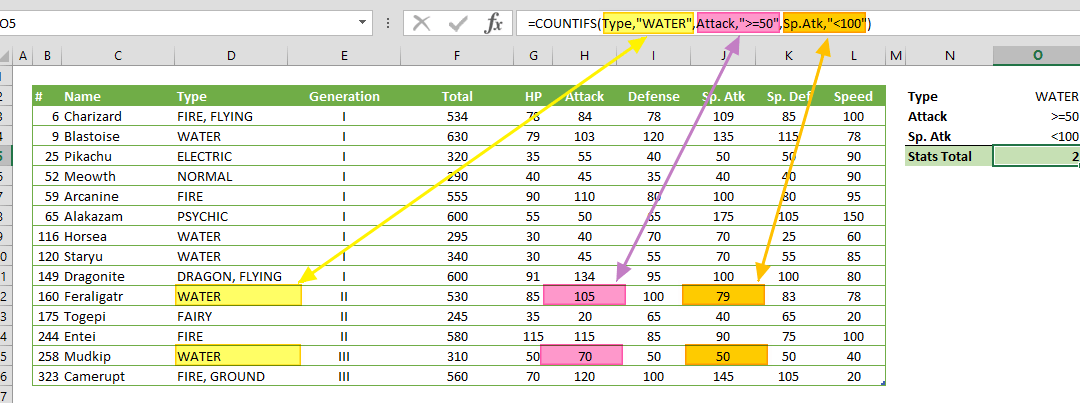Viewport: 1080px width, 403px height.
Task: Select the yellow WATER cell in Feraligatr row
Action: tap(238, 296)
